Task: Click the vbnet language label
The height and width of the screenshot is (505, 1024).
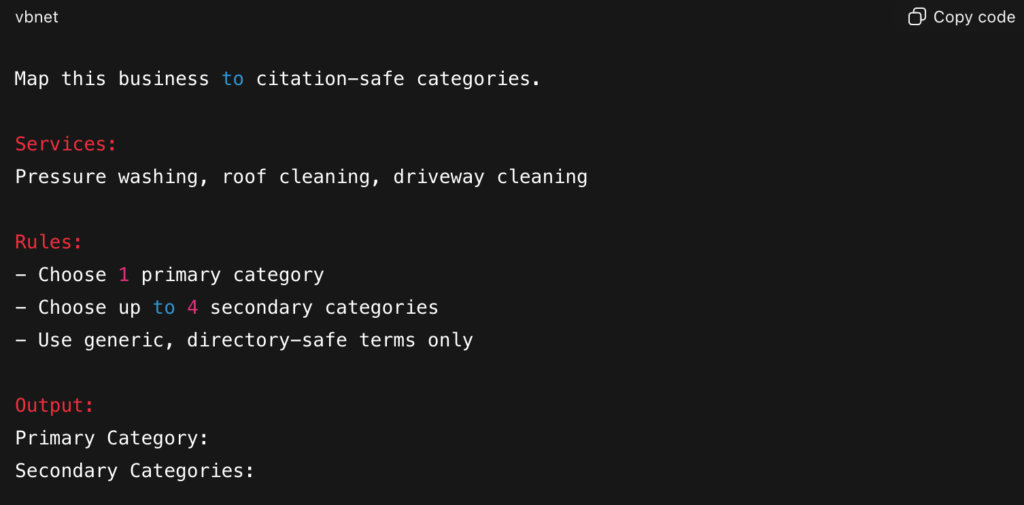Action: tap(36, 17)
